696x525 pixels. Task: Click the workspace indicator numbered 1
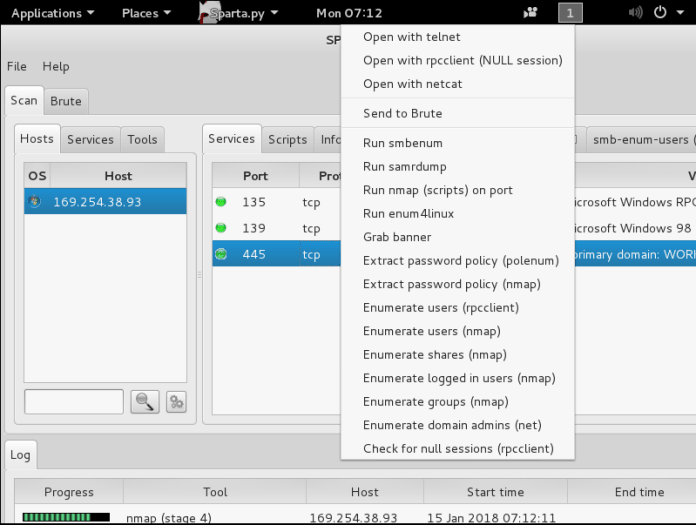pos(570,13)
